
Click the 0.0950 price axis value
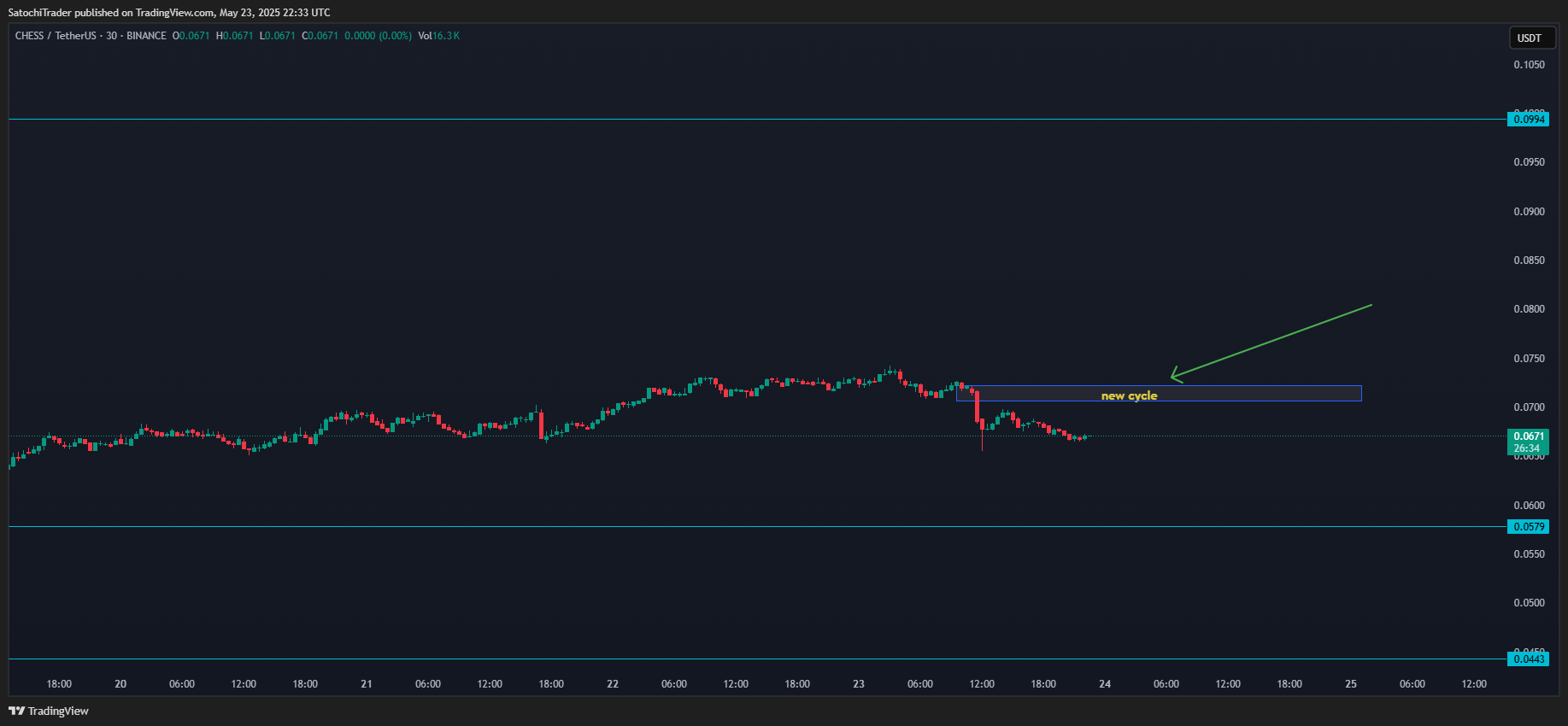tap(1529, 162)
